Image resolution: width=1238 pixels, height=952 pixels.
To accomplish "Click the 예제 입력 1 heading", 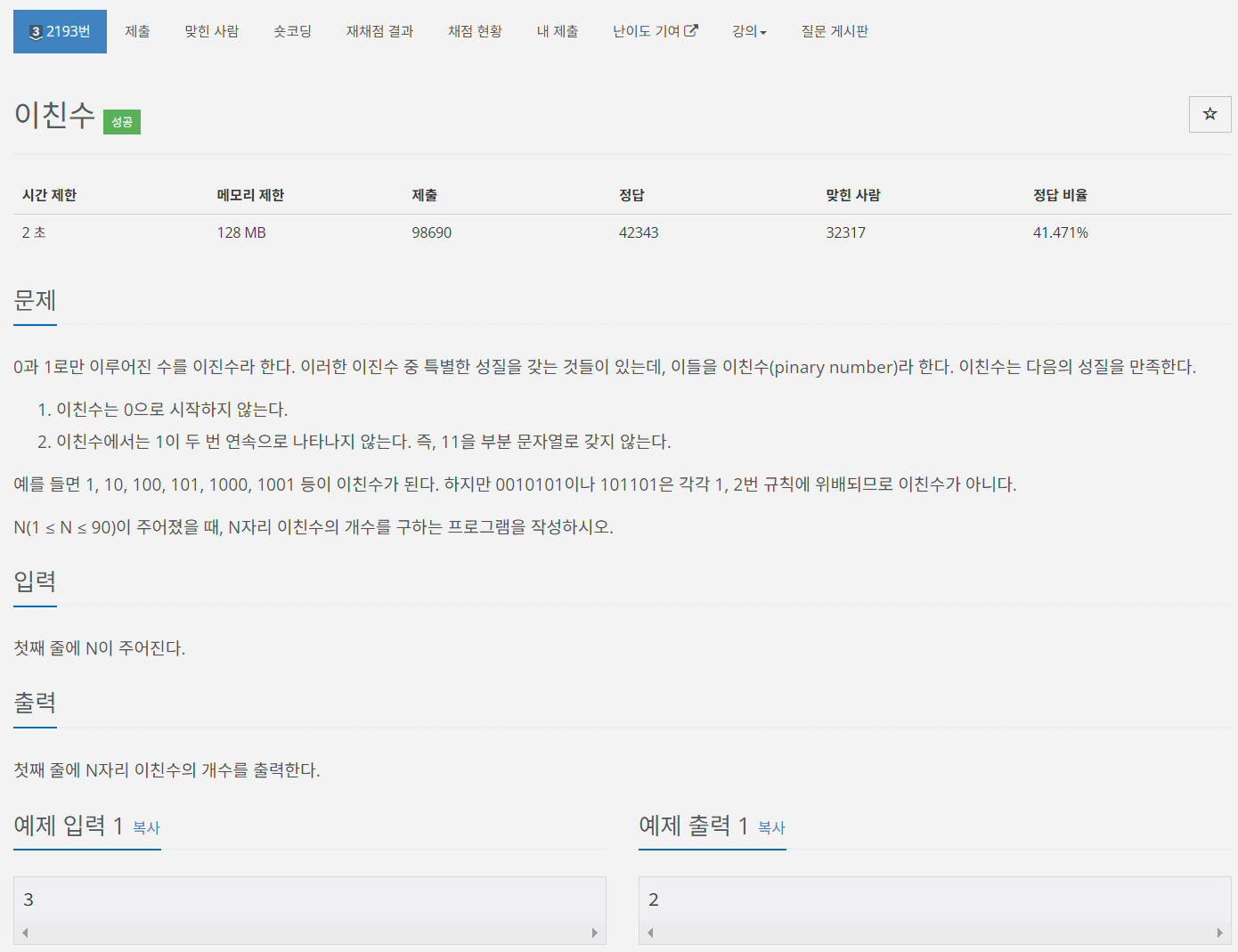I will (69, 826).
